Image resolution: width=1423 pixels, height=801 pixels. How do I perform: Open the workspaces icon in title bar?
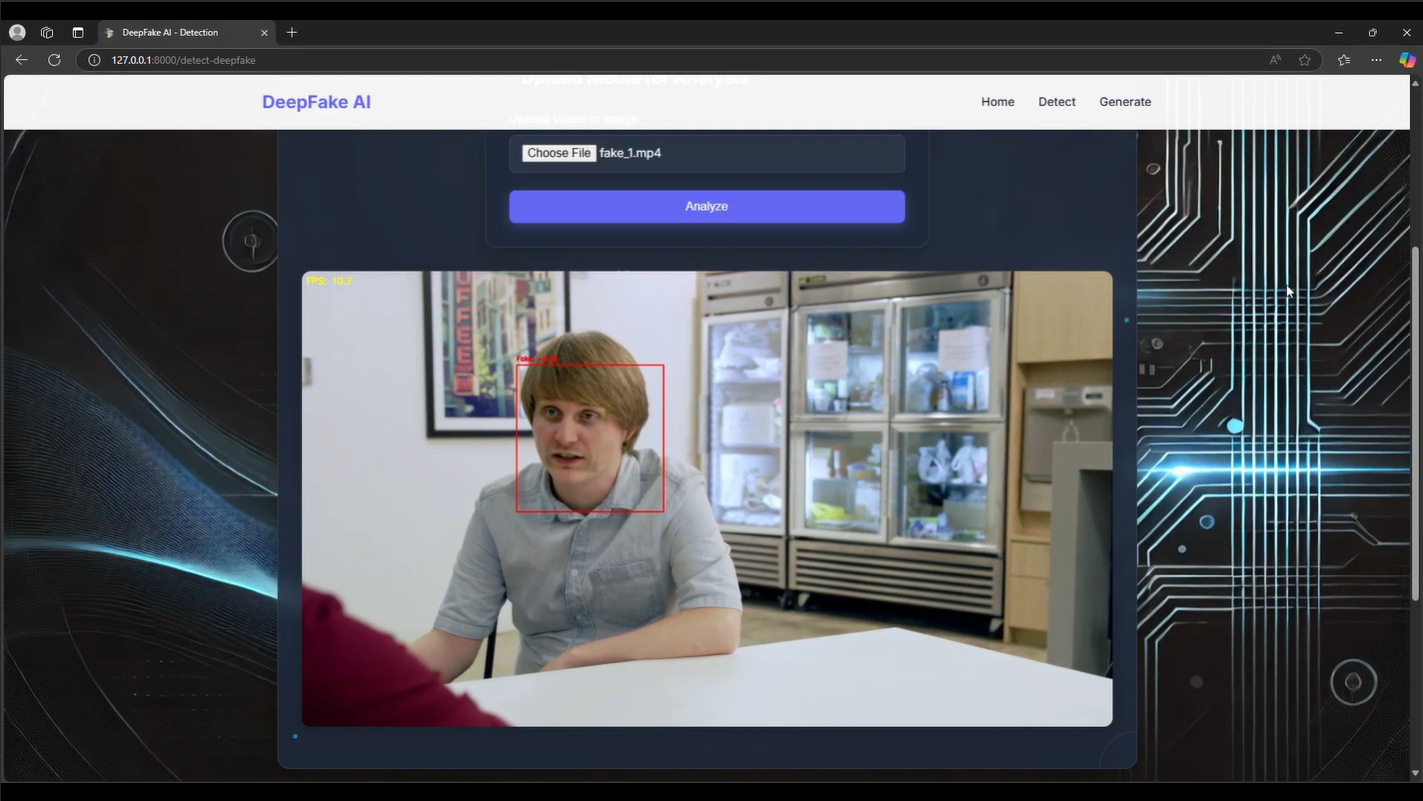(x=47, y=32)
